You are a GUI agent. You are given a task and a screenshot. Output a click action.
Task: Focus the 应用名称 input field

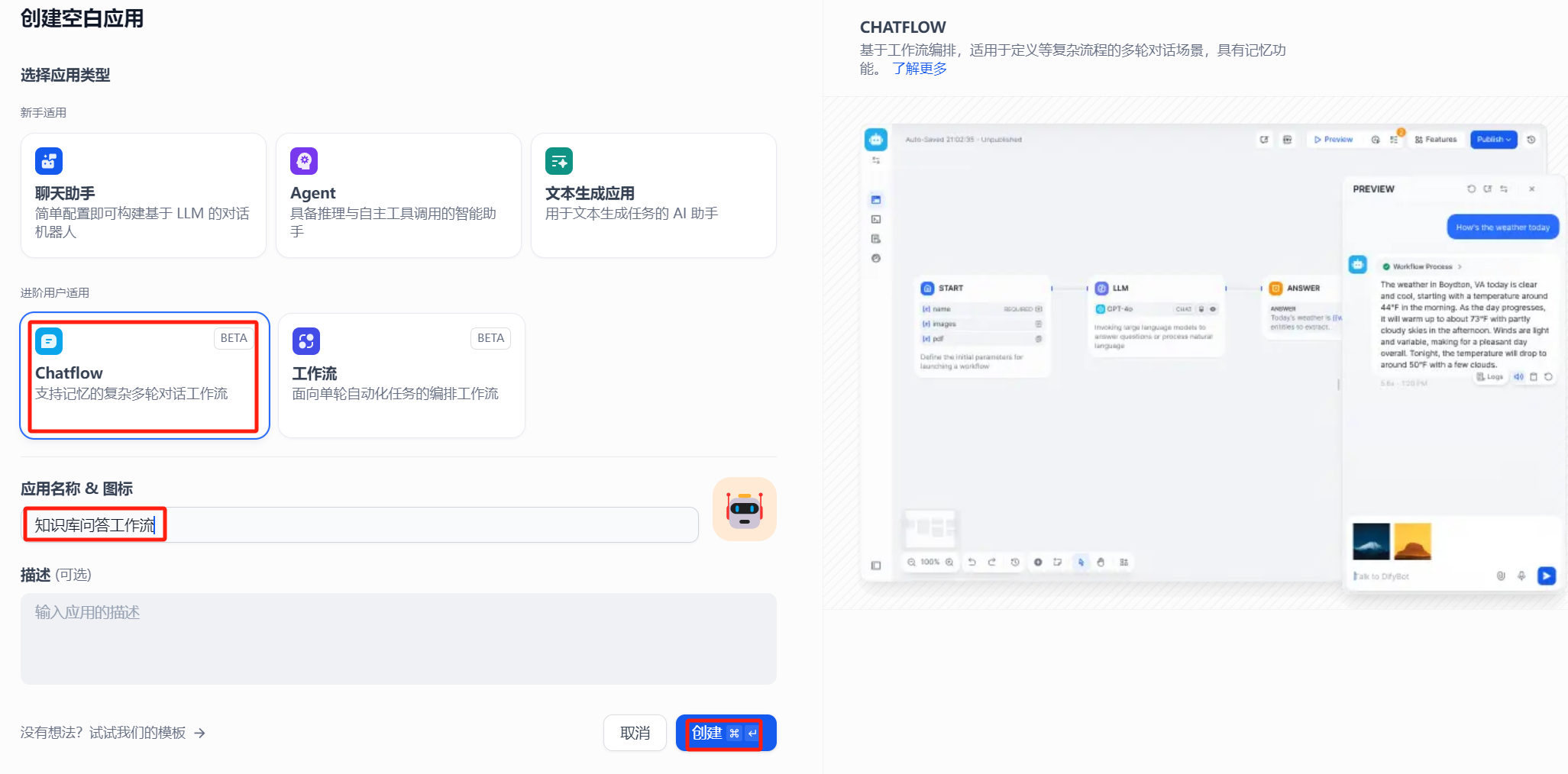point(360,525)
